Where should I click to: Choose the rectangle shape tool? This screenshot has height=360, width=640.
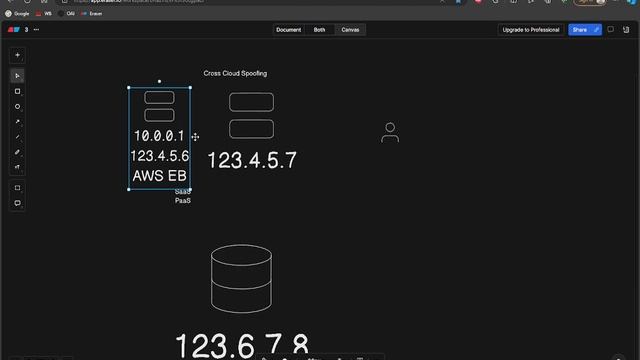point(17,91)
